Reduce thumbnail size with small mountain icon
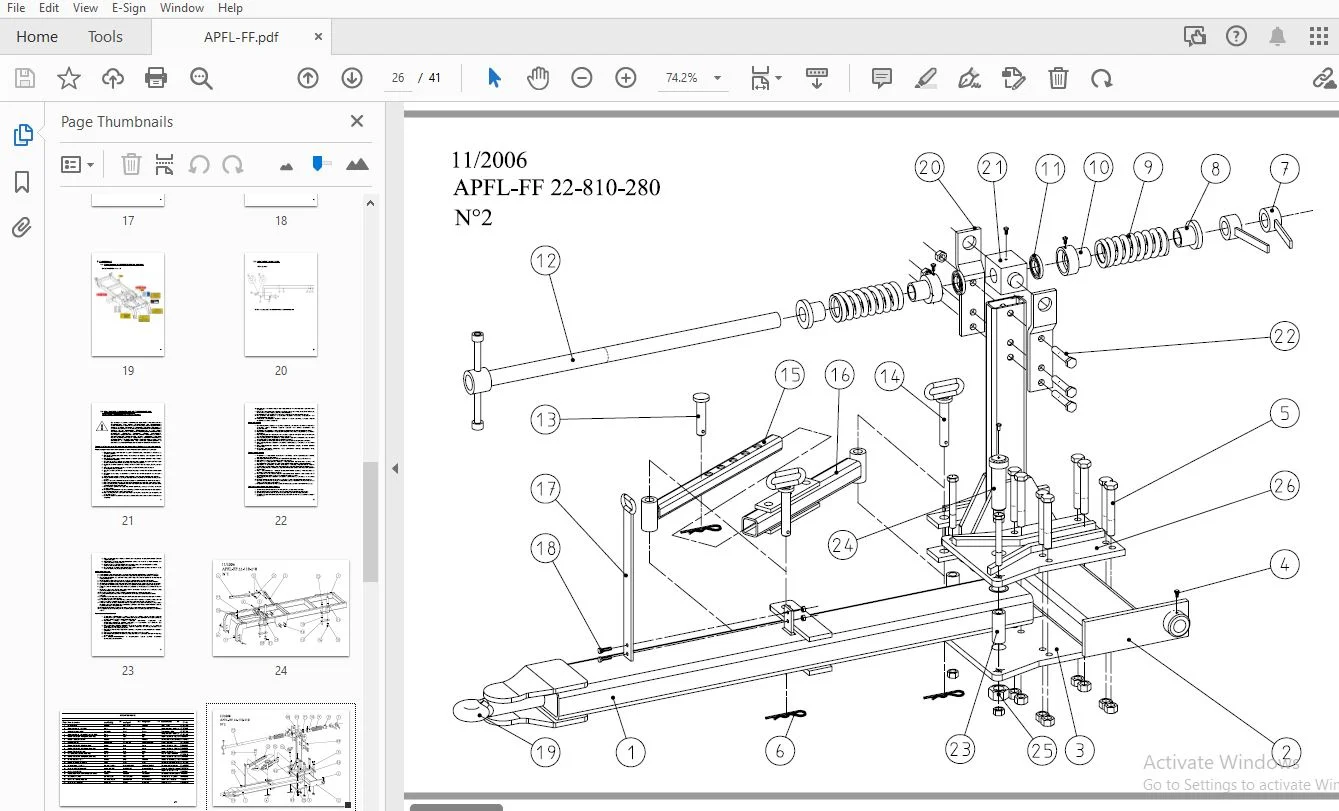The width and height of the screenshot is (1339, 811). tap(286, 165)
